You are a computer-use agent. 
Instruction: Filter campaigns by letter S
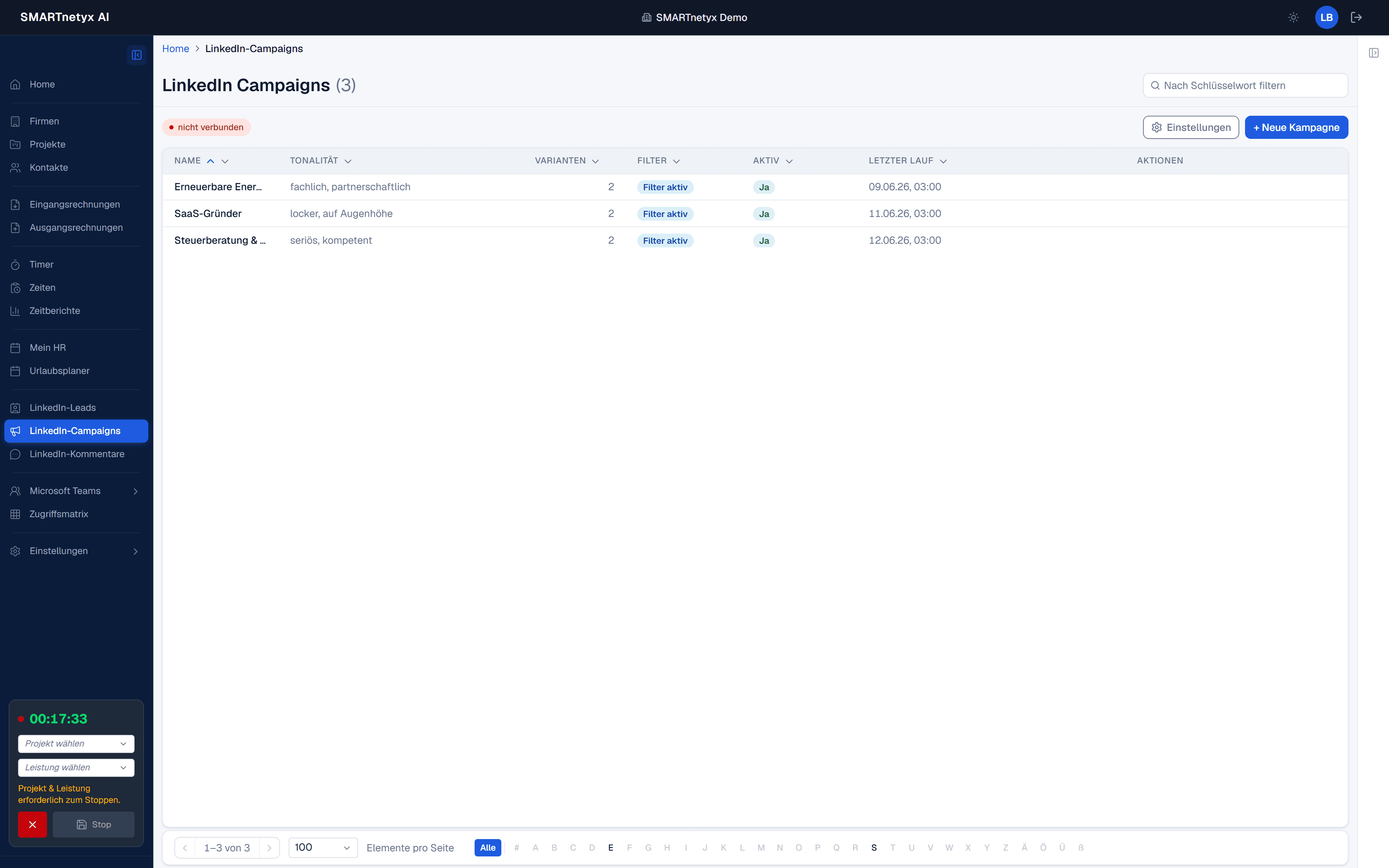874,847
